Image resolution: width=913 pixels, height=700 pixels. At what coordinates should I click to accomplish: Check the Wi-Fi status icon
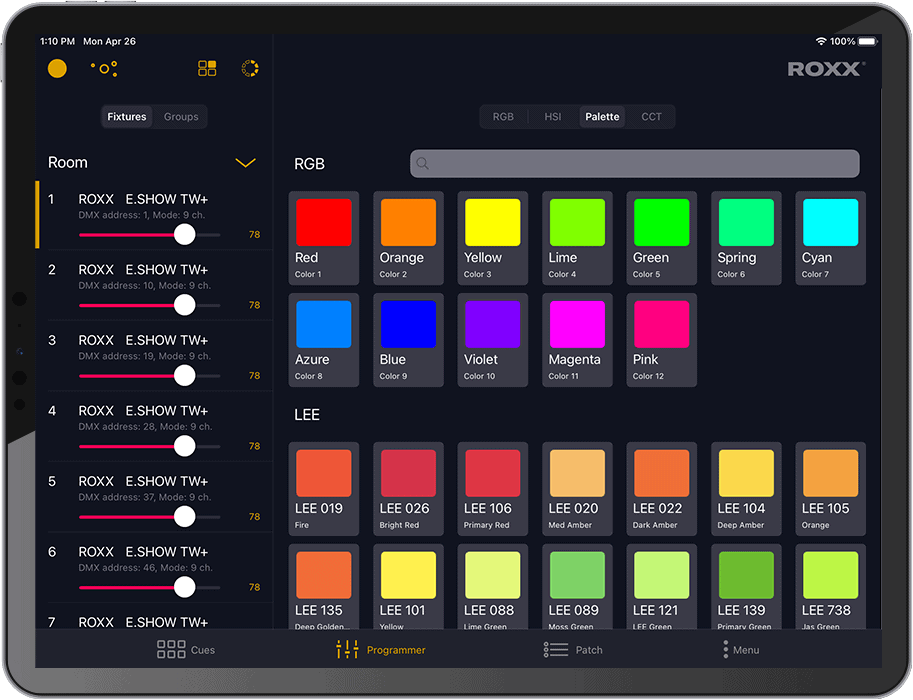tap(821, 41)
